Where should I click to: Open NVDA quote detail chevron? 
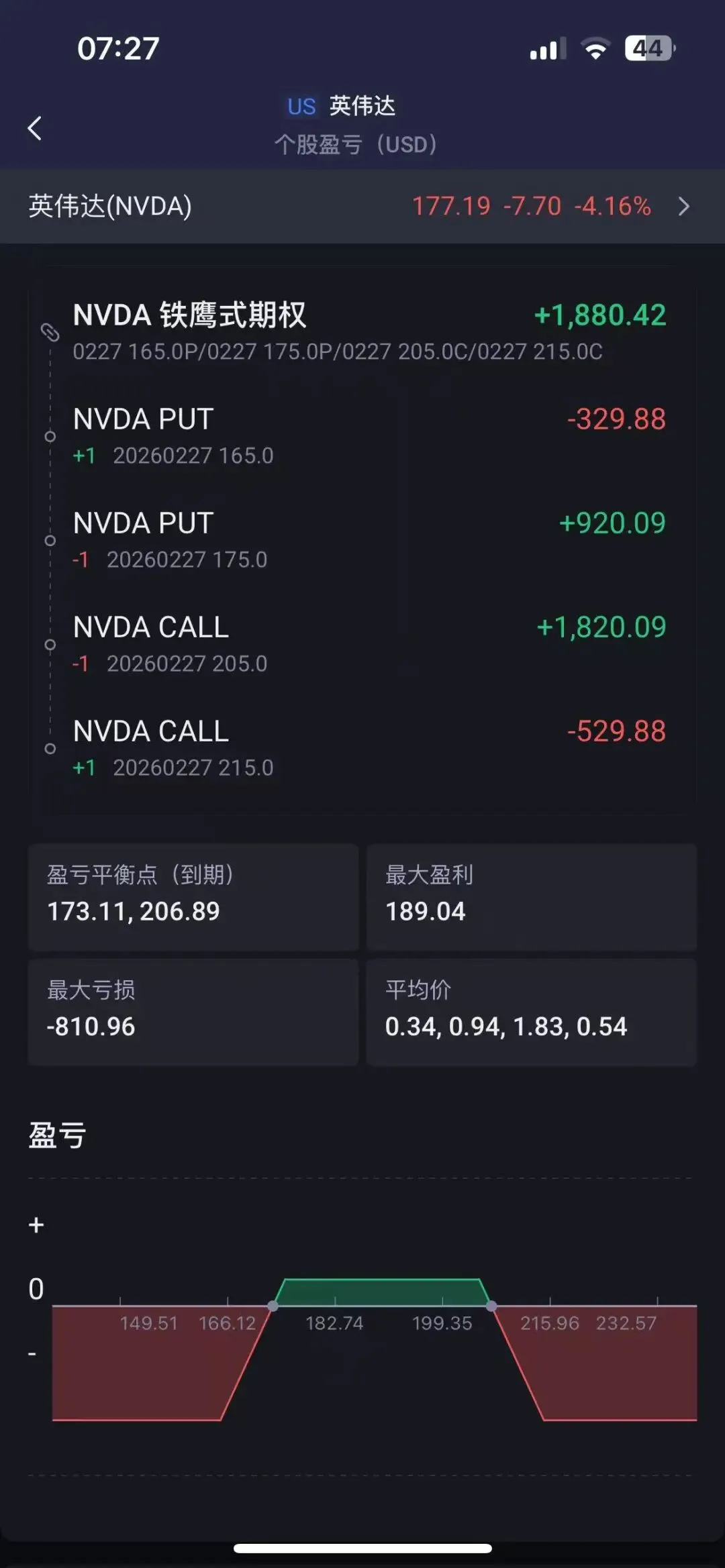click(683, 206)
